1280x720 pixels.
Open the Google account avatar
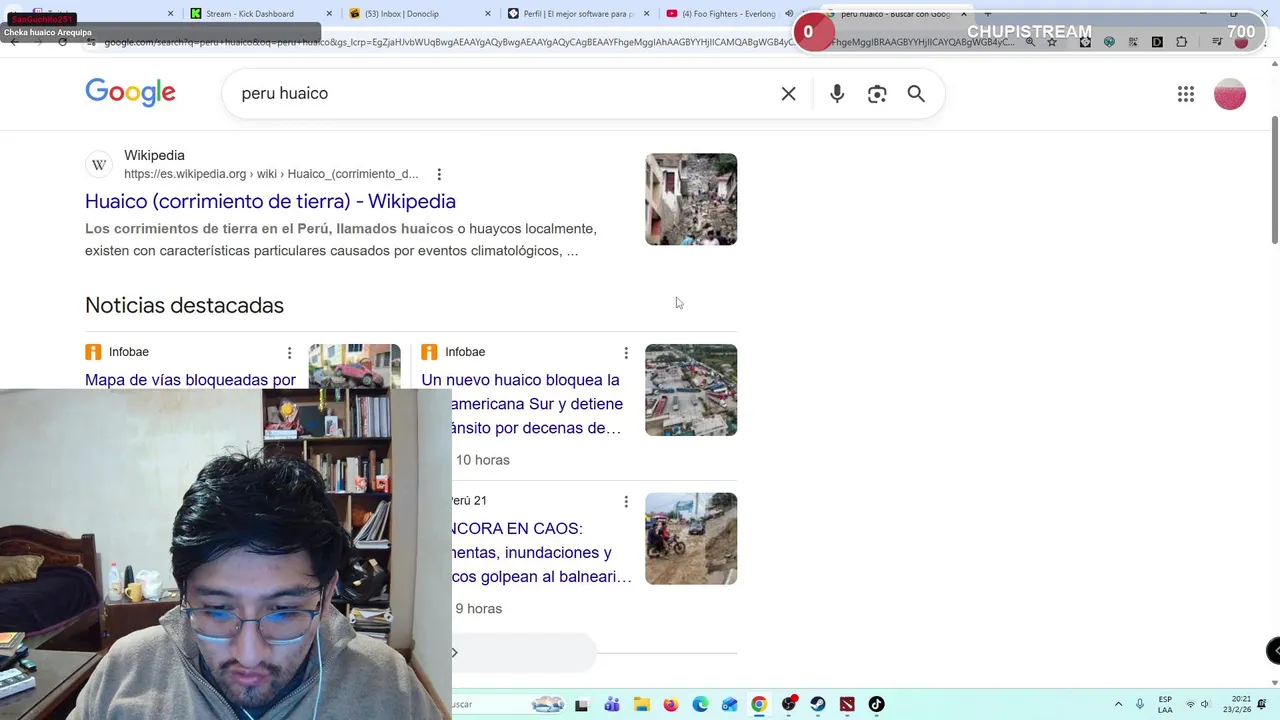tap(1230, 94)
